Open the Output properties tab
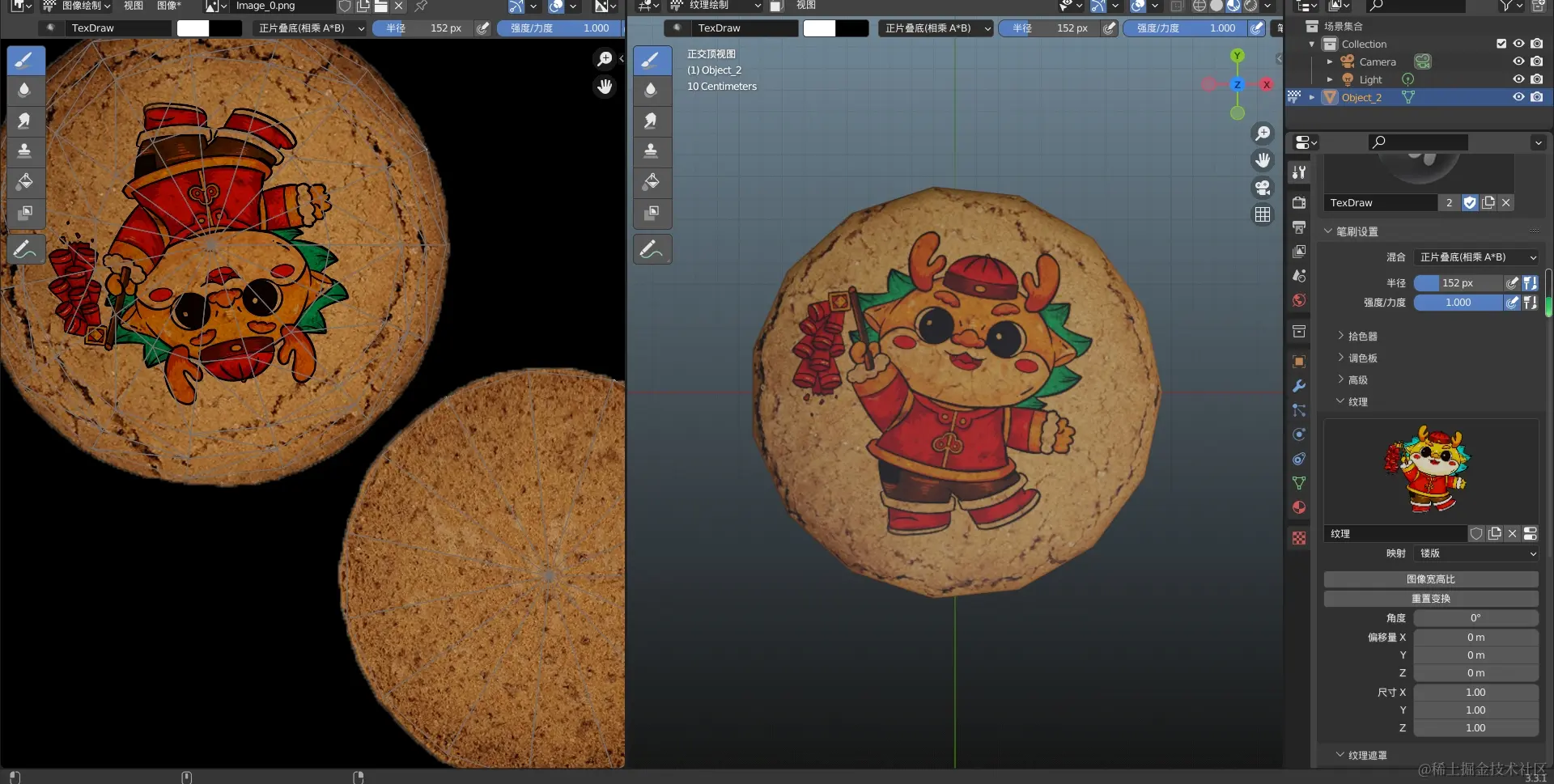 click(1299, 227)
